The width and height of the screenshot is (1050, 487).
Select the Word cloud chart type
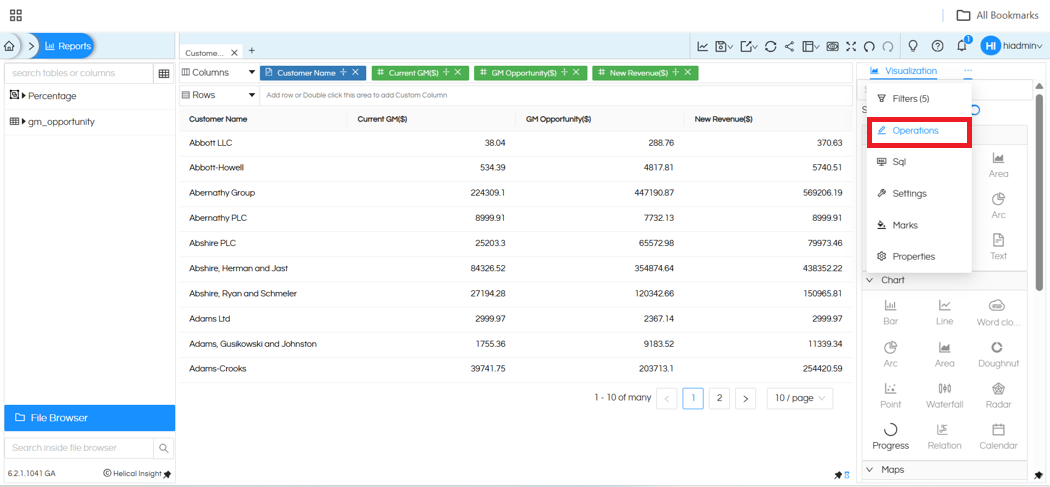[x=998, y=313]
